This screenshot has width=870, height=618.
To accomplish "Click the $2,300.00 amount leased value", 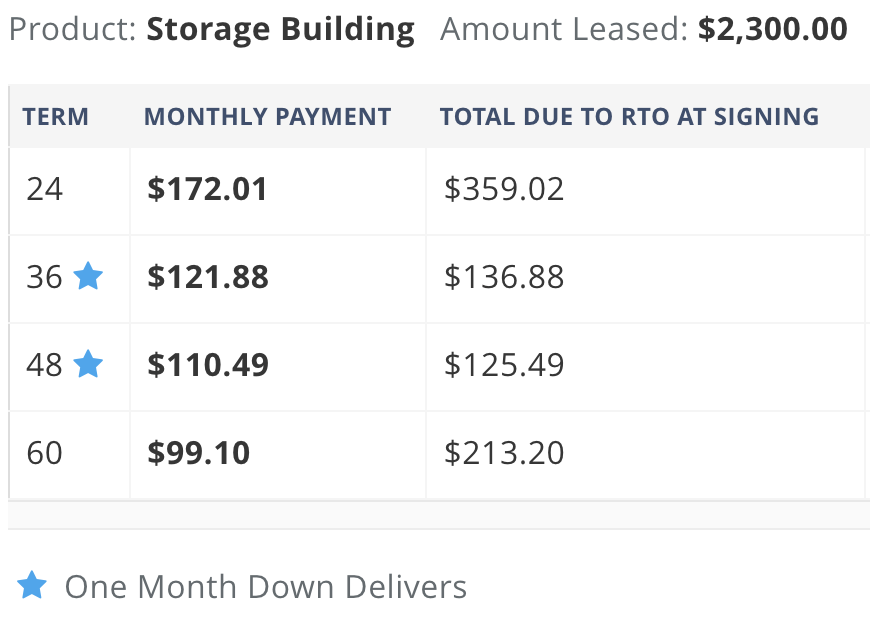I will tap(772, 29).
